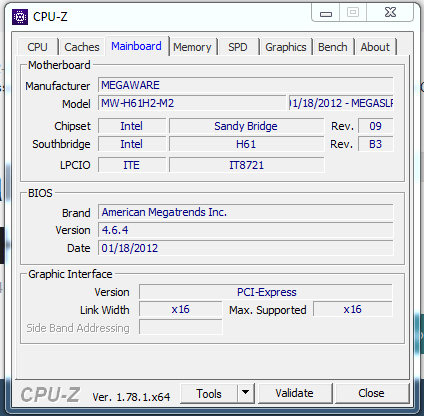Viewport: 424px width, 416px height.
Task: Click the Close button at bottom
Action: pyautogui.click(x=371, y=394)
